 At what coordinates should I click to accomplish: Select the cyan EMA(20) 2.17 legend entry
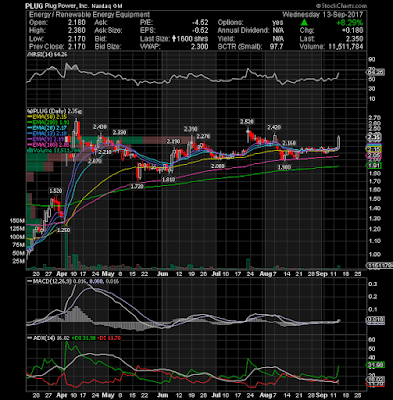[48, 128]
